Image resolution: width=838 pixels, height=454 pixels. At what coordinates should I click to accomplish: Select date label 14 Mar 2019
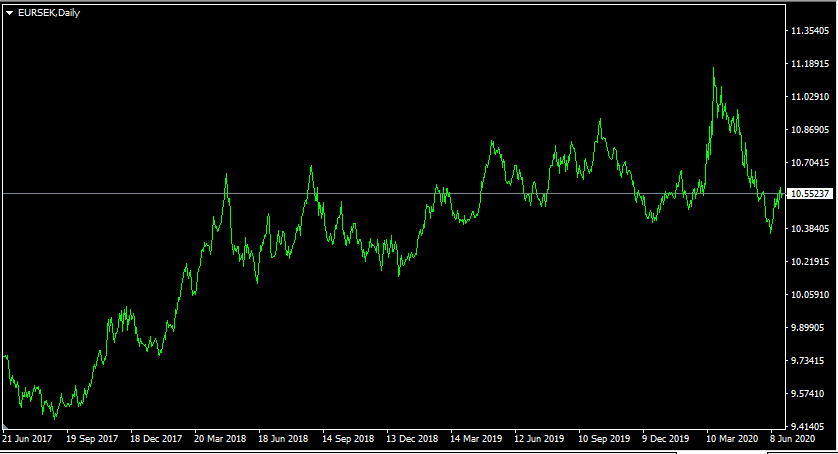pos(476,439)
